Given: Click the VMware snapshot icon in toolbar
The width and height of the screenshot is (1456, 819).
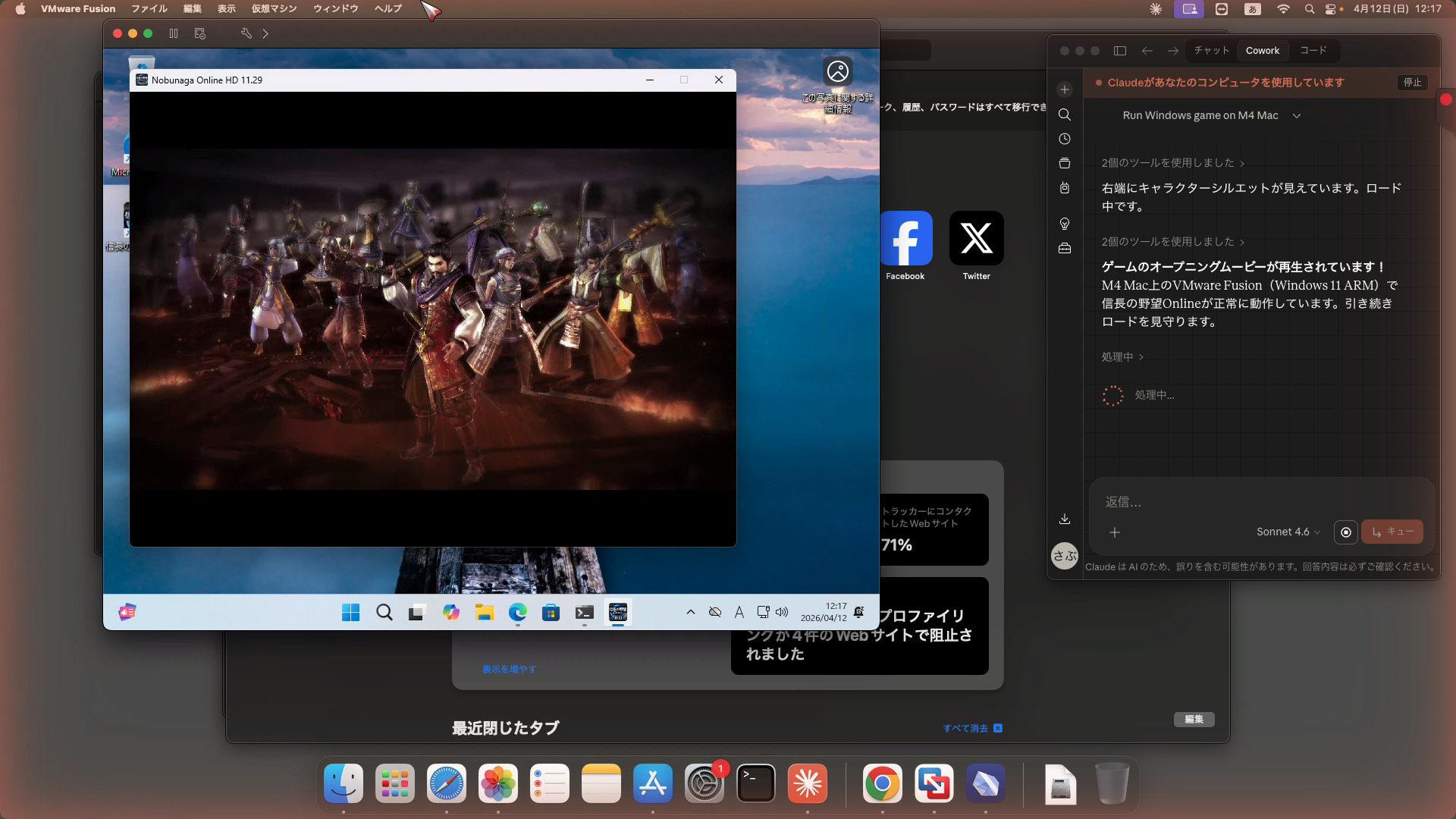Looking at the screenshot, I should (200, 33).
